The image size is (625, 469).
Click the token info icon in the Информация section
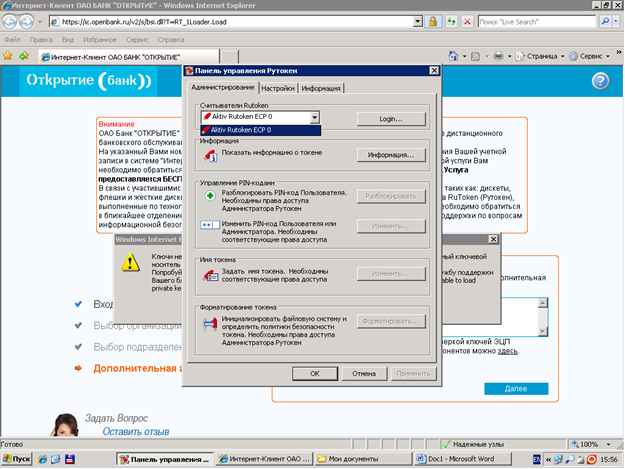click(x=210, y=155)
